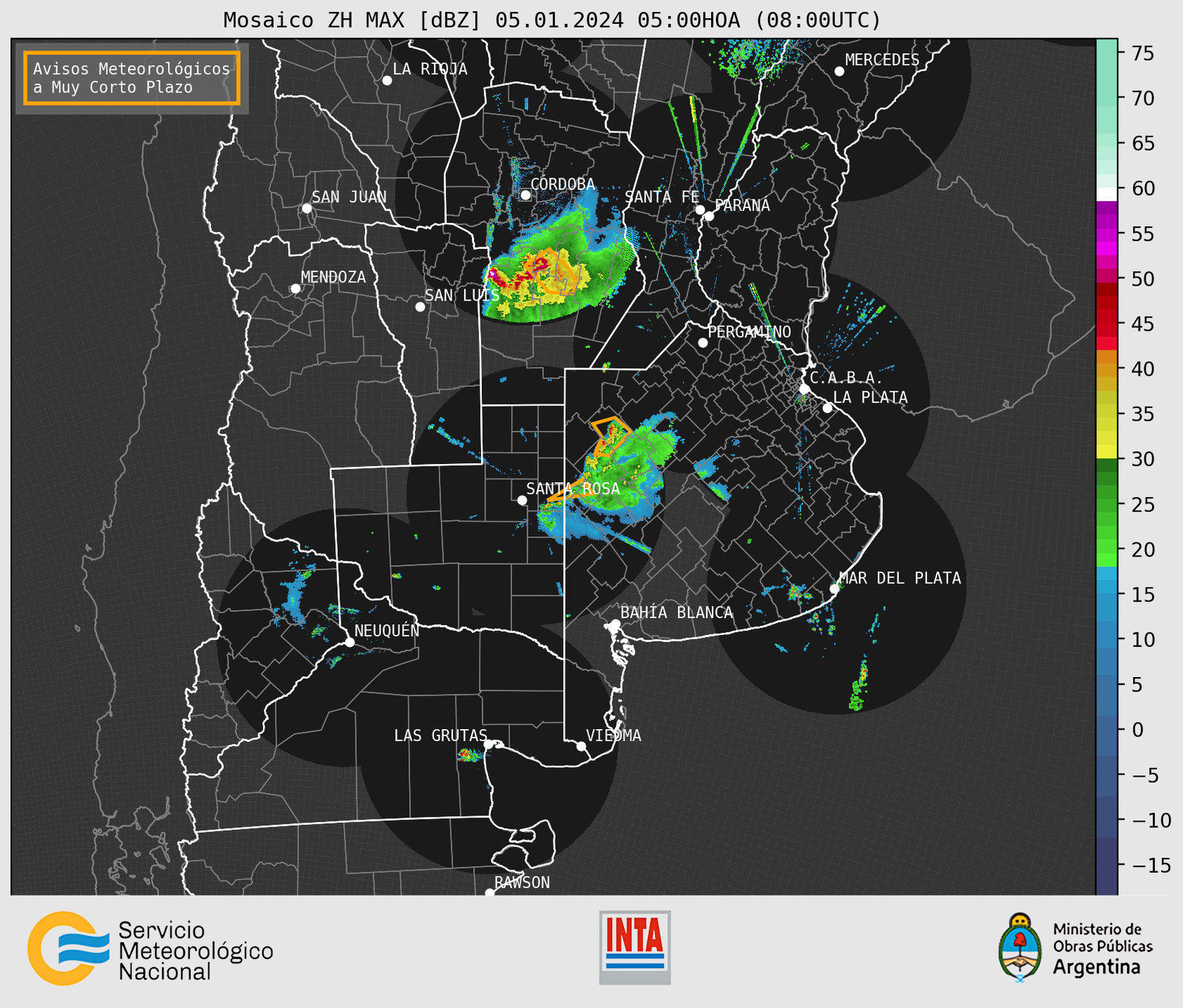Click the radar echo cluster near Las Grutas

468,755
